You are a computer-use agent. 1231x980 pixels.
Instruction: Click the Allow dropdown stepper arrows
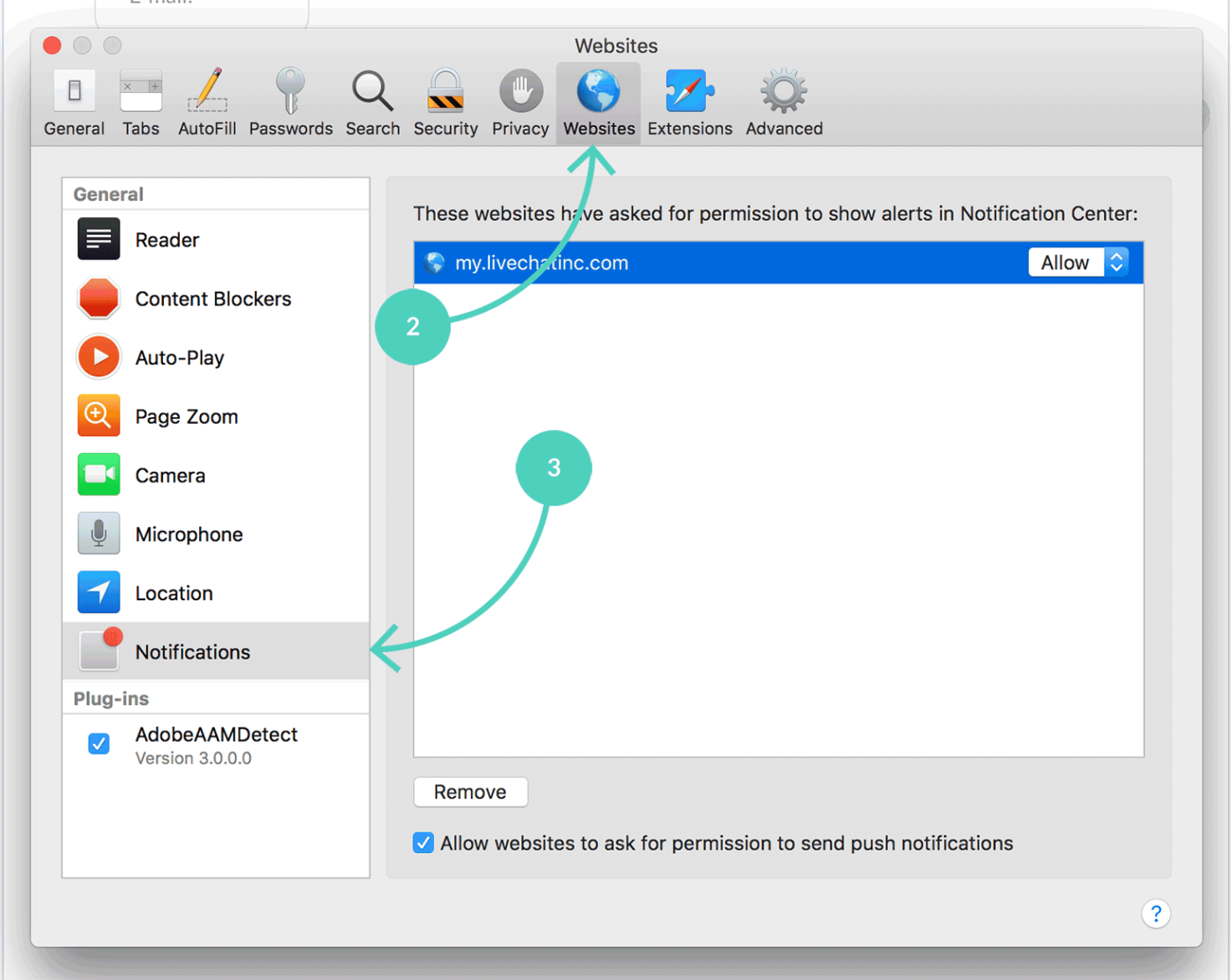(x=1116, y=263)
